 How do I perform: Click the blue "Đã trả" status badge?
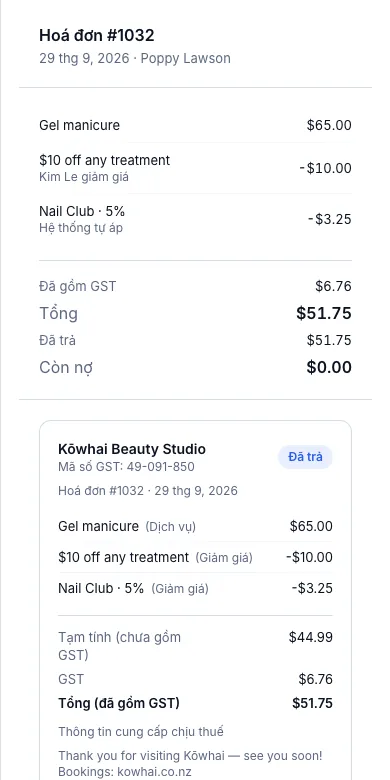point(305,457)
